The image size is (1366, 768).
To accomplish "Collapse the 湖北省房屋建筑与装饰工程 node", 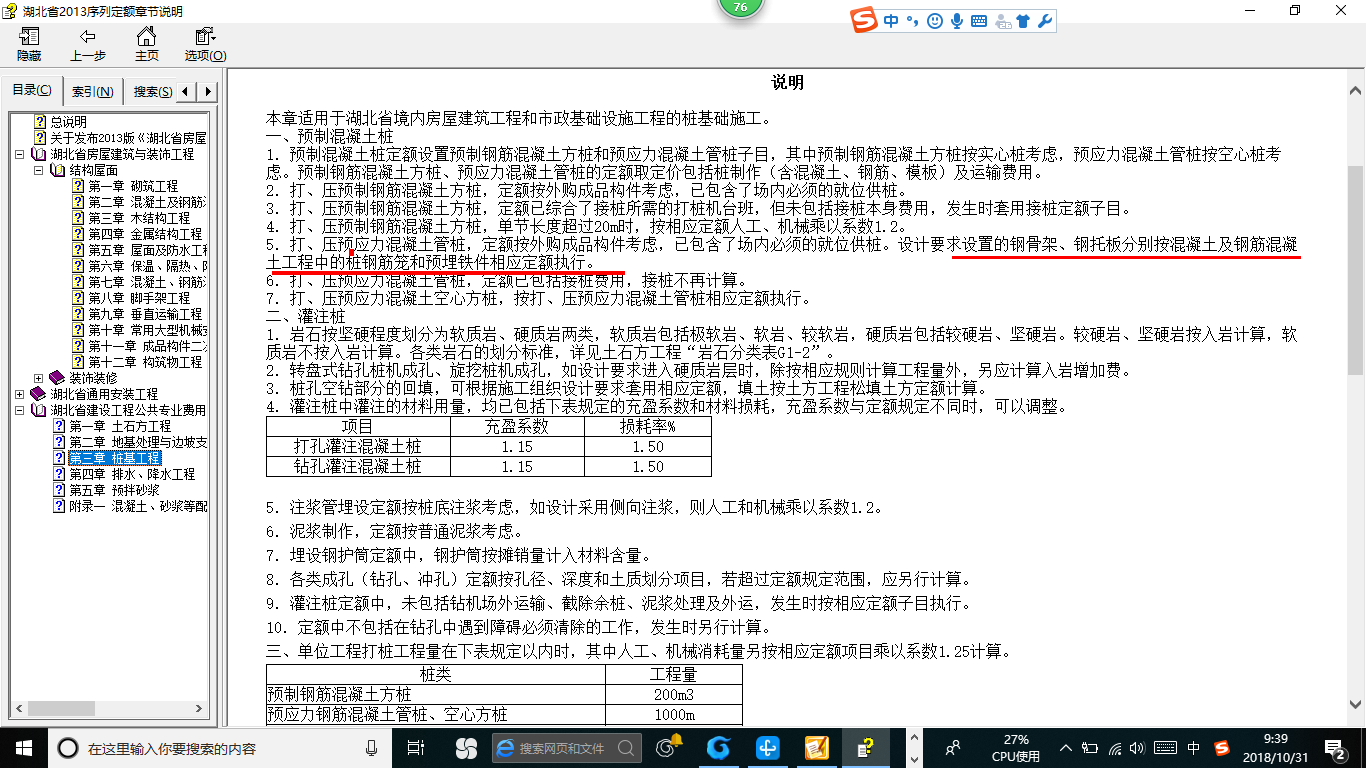I will (20, 155).
